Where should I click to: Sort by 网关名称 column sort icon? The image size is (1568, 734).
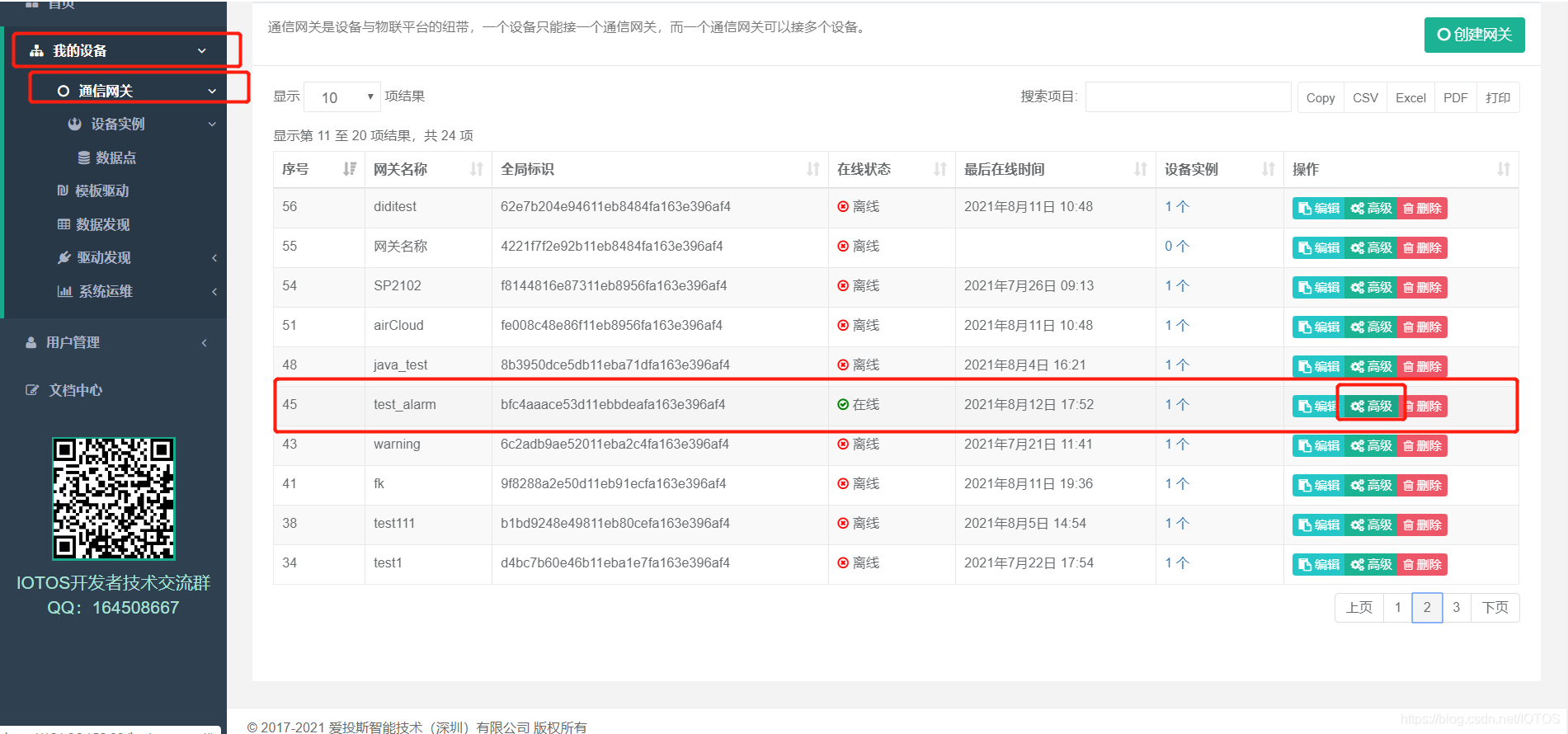477,169
